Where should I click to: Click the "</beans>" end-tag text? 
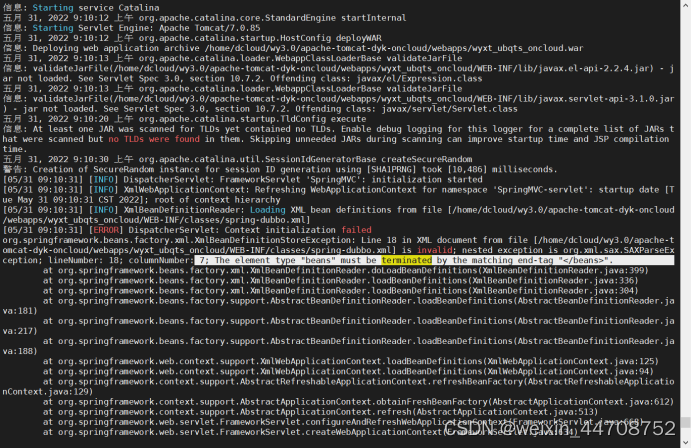point(582,260)
